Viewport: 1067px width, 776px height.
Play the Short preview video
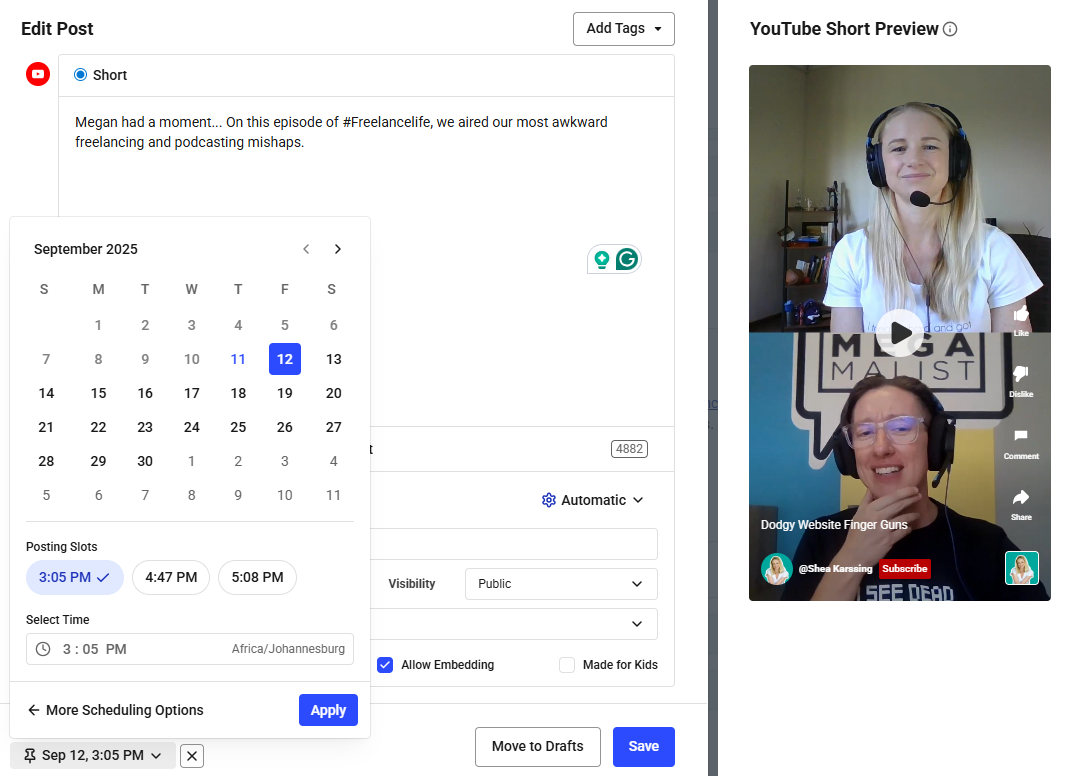[x=899, y=333]
